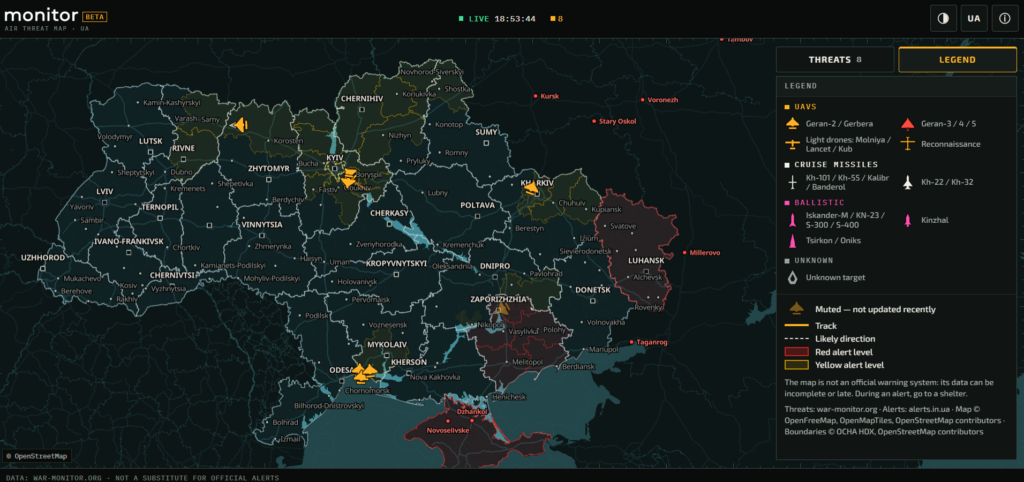The image size is (1024, 482).
Task: Select the drone marker near Korosten
Action: point(240,124)
